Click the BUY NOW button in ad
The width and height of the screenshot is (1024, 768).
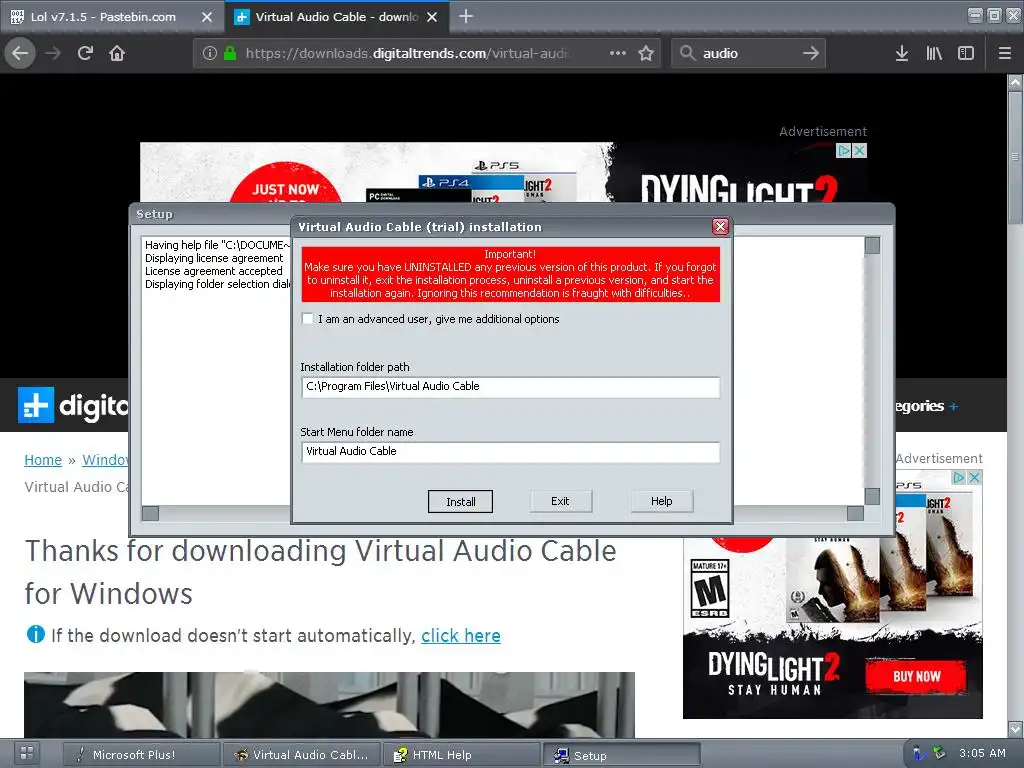point(916,677)
